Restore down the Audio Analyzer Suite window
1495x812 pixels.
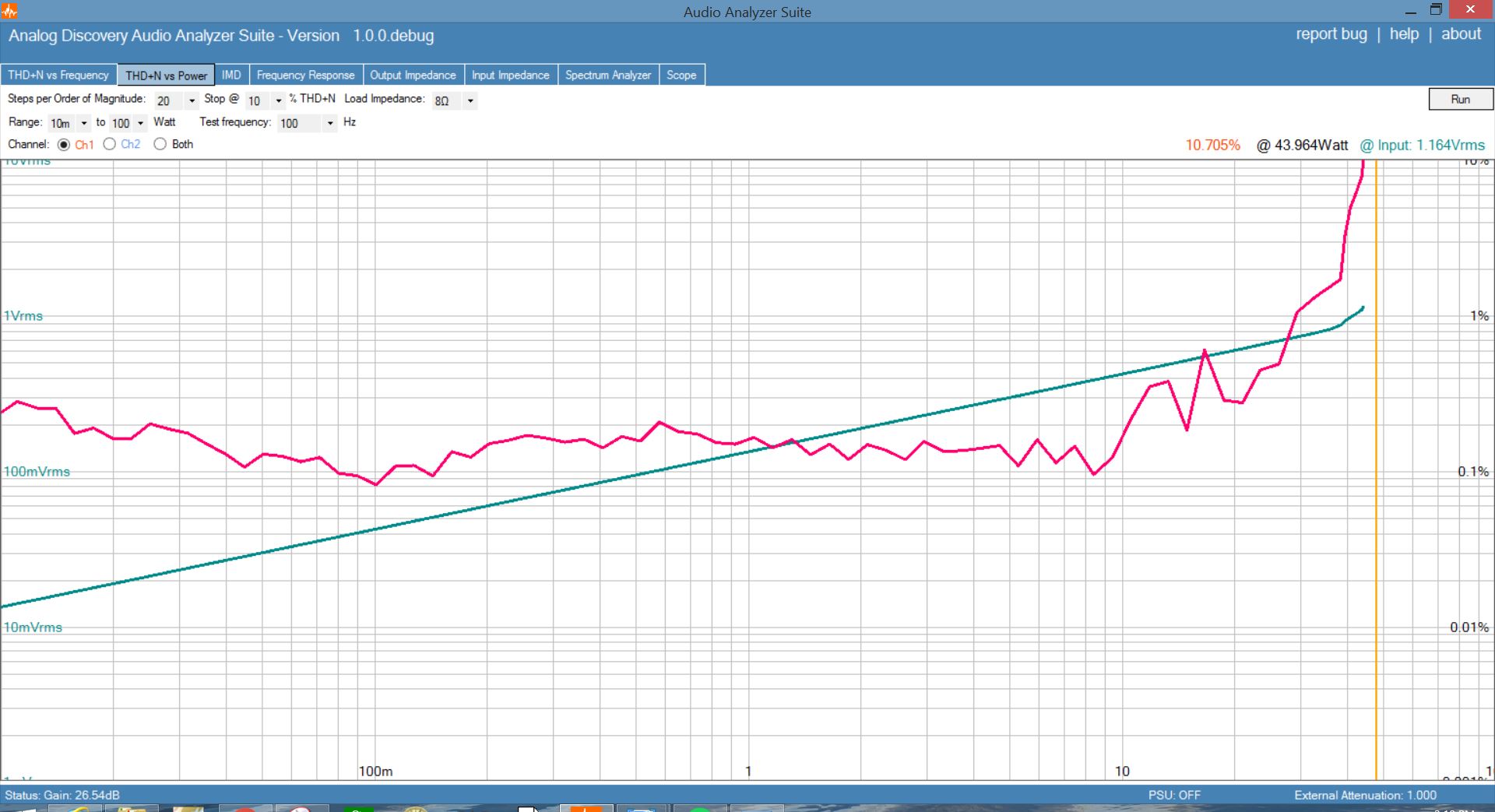[x=1436, y=10]
